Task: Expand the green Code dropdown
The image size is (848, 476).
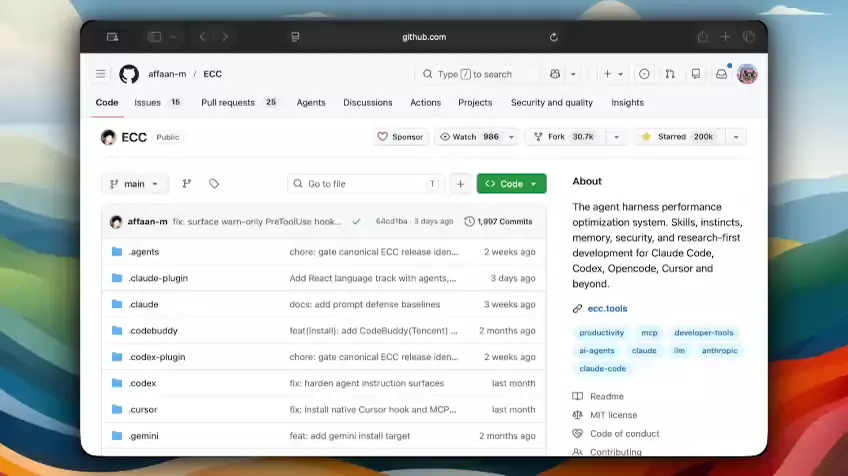Action: click(x=512, y=184)
